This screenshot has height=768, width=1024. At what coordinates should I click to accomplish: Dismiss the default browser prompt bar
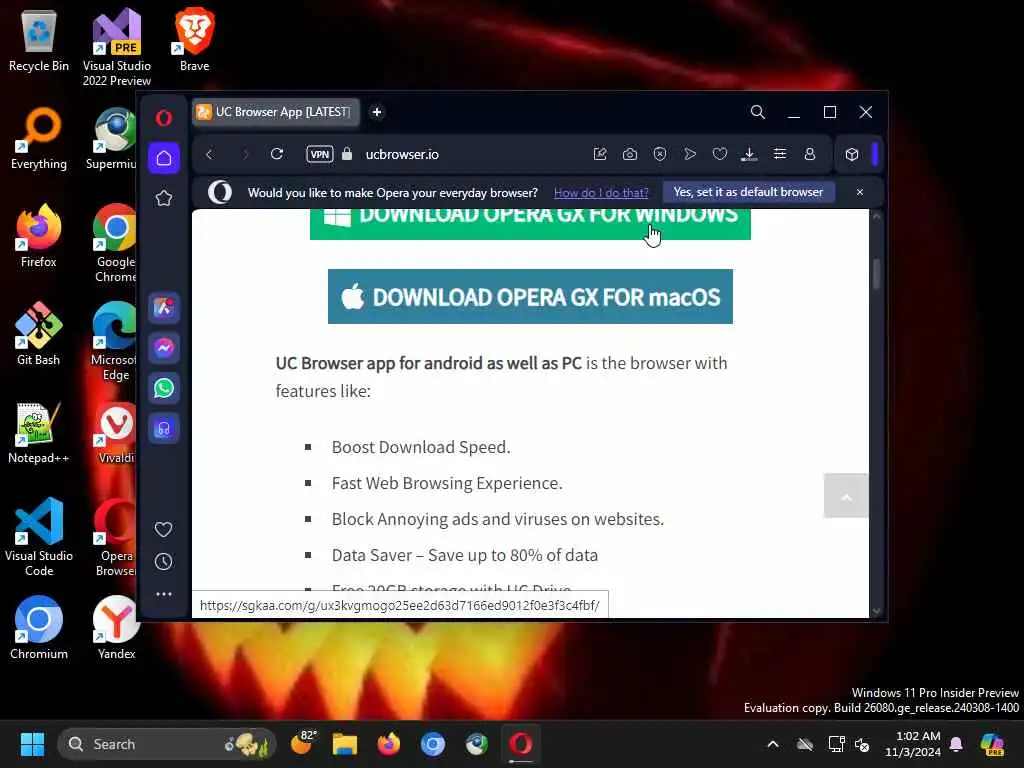(859, 192)
